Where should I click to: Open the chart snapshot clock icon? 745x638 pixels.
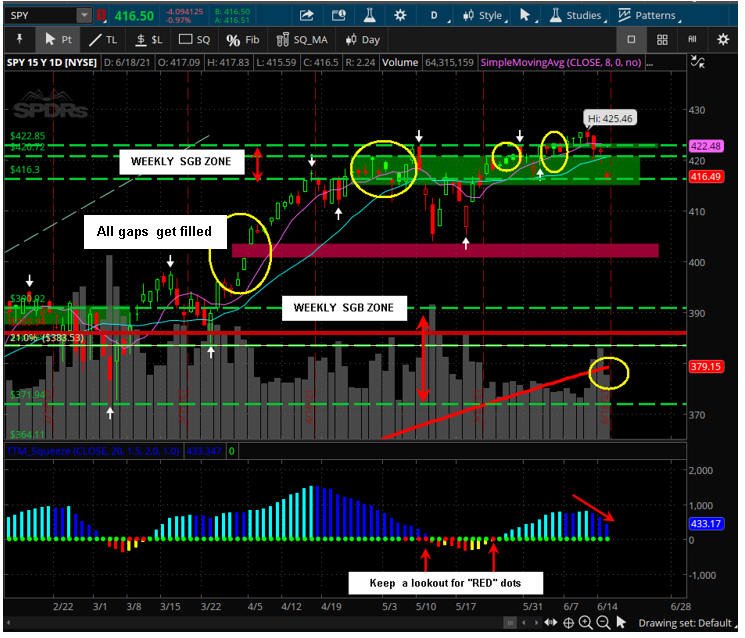coord(338,16)
